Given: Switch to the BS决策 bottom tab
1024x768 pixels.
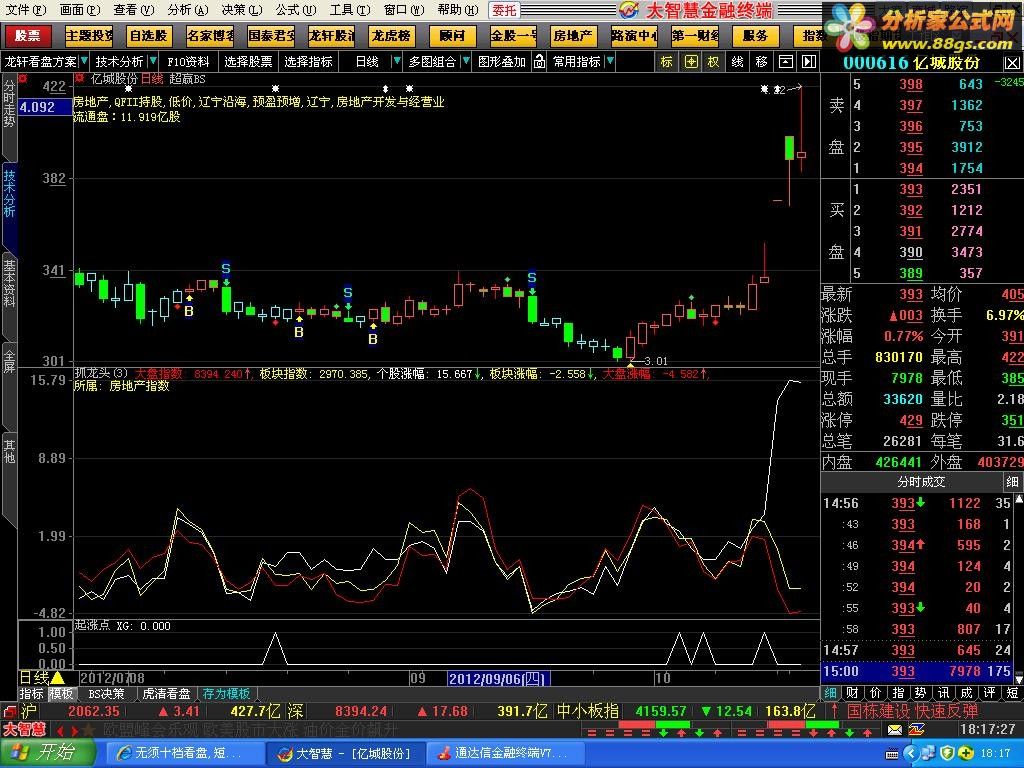Looking at the screenshot, I should (106, 694).
